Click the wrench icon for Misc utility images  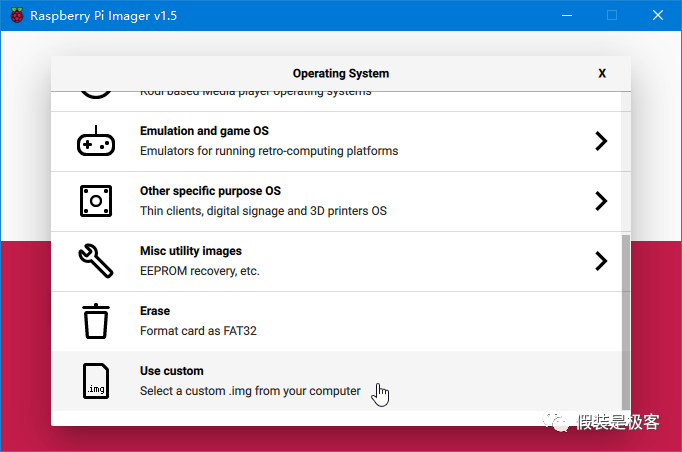pyautogui.click(x=96, y=261)
